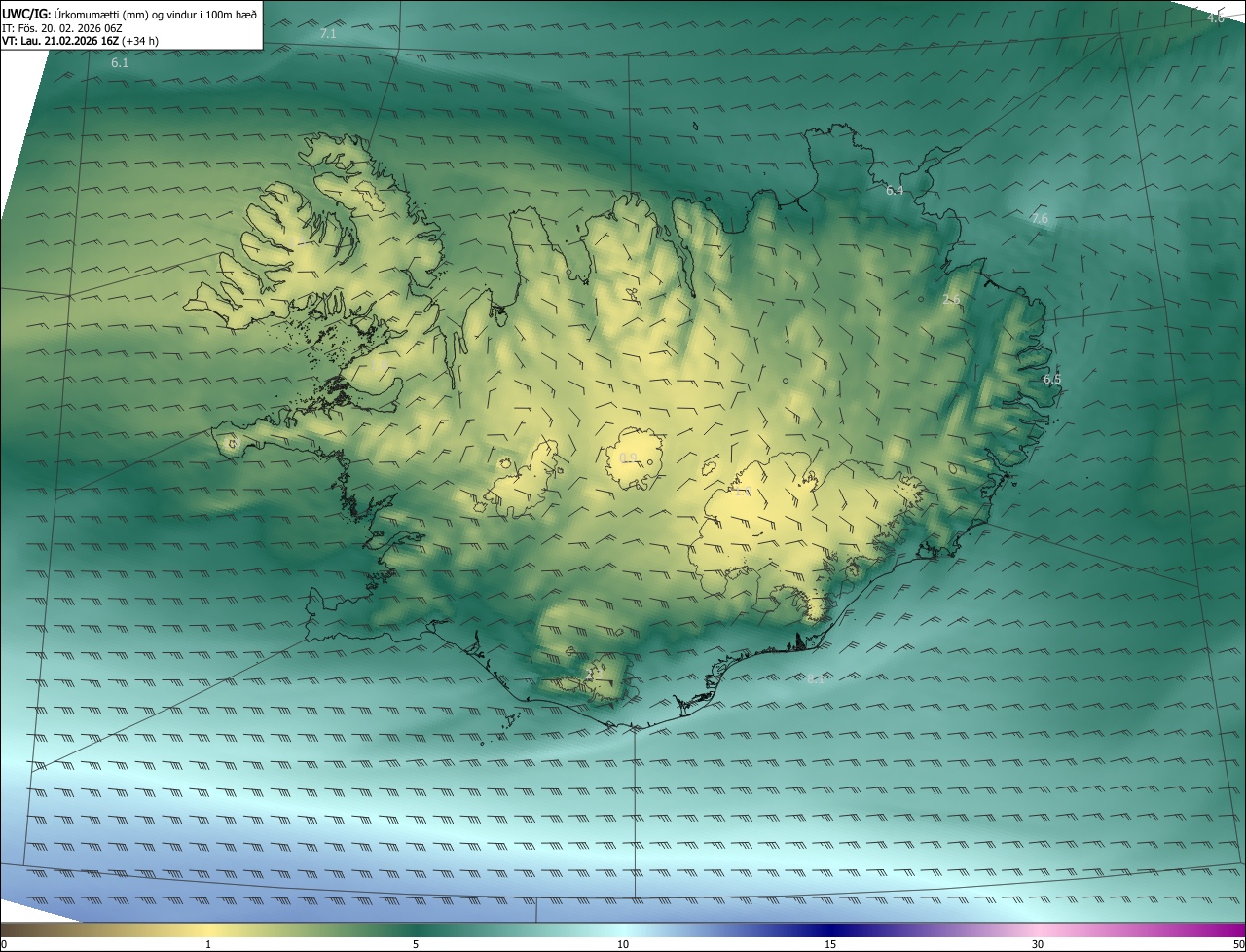Viewport: 1246px width, 952px height.
Task: Click the '10' tick label on the color scale
Action: [623, 944]
